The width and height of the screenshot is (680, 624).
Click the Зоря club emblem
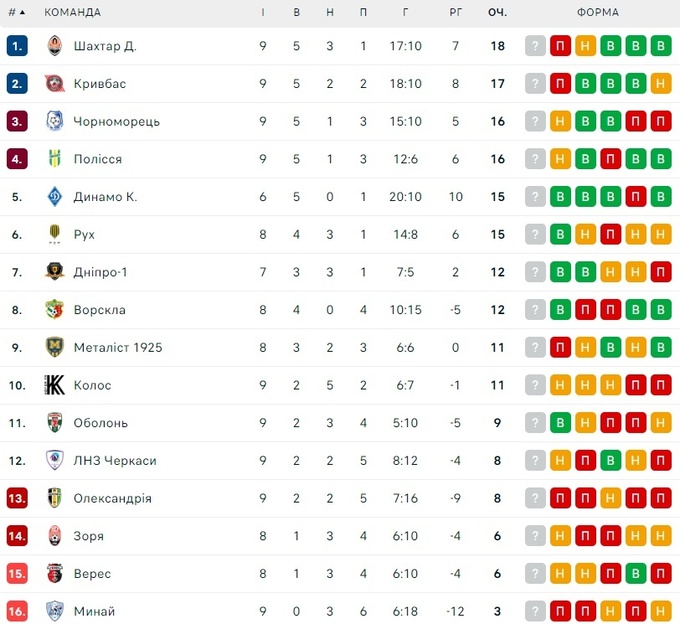(55, 536)
